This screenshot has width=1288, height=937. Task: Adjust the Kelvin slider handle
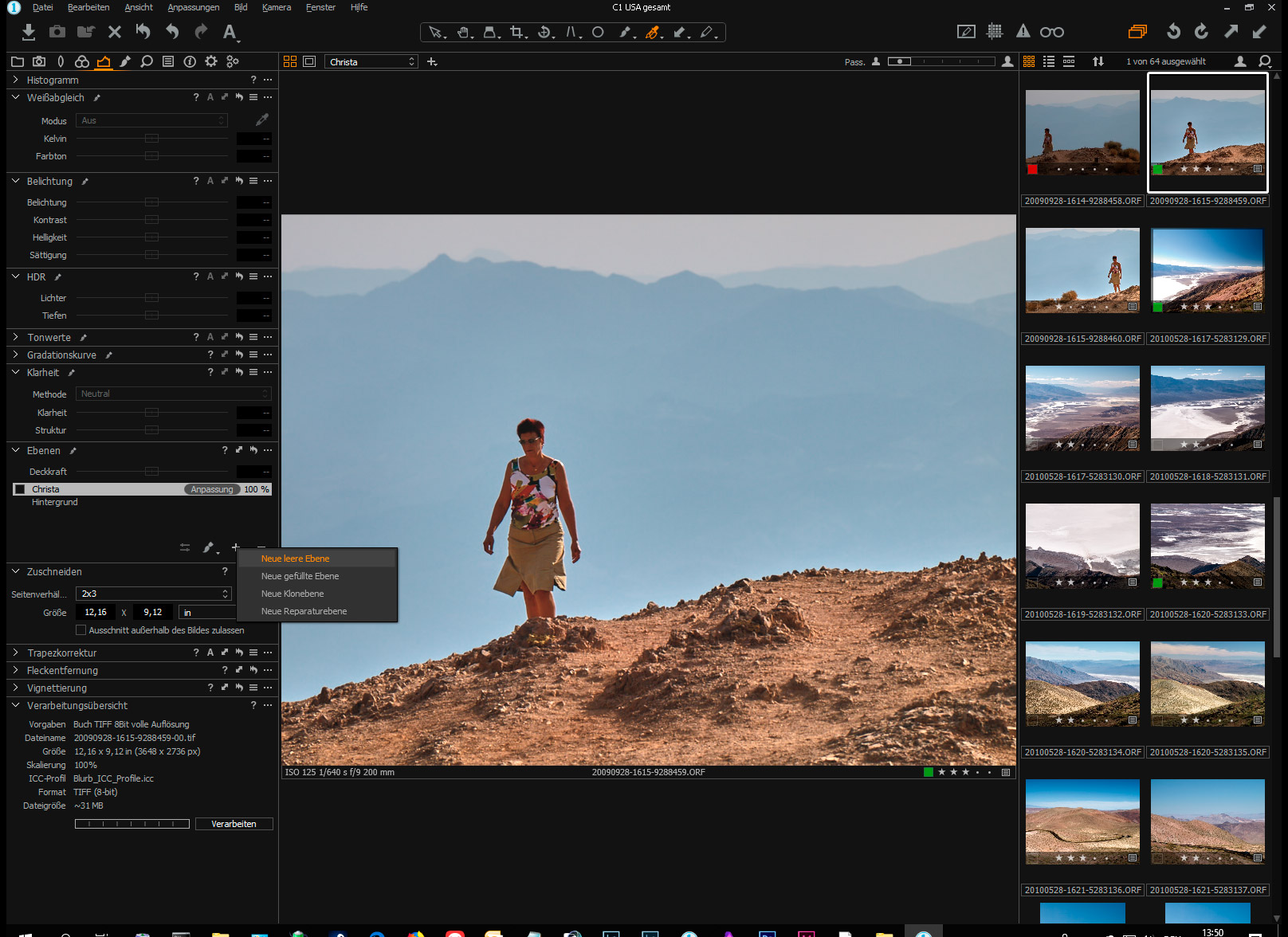tap(151, 139)
